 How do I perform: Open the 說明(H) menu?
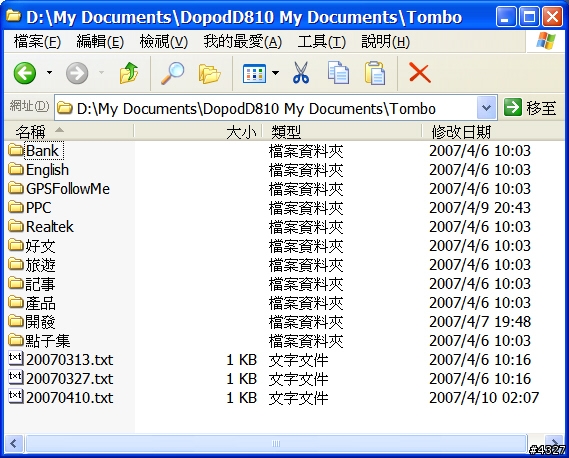pos(385,42)
